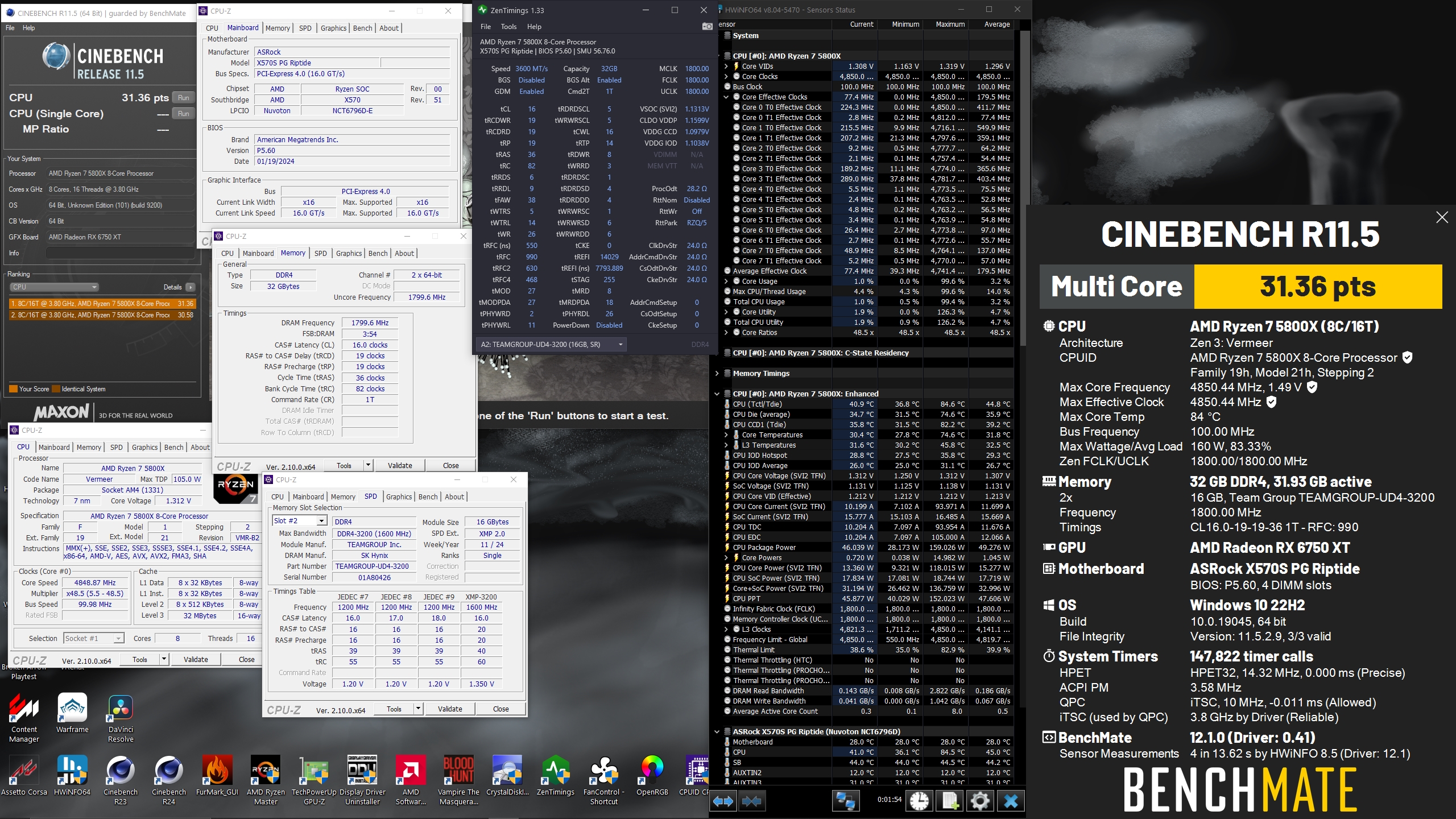
Task: Open AMD Ryzen Master desktop shortcut
Action: point(266,780)
